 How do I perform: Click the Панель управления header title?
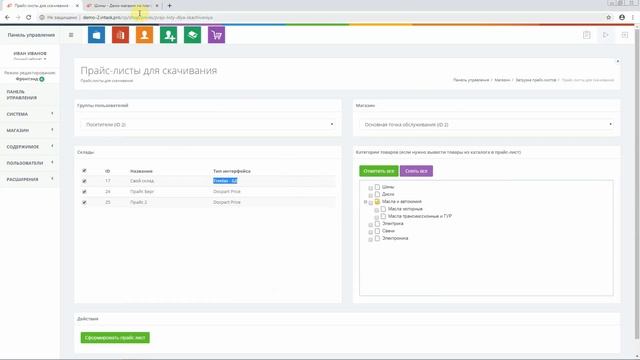point(31,35)
